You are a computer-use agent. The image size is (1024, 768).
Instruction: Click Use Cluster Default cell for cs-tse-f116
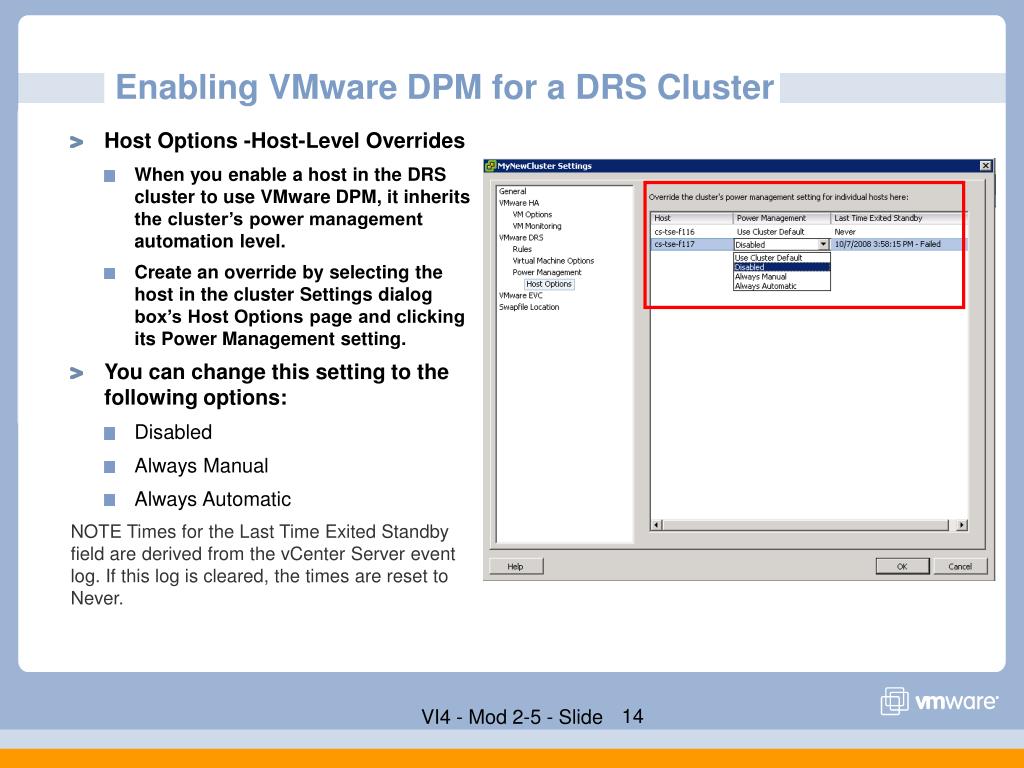[771, 232]
